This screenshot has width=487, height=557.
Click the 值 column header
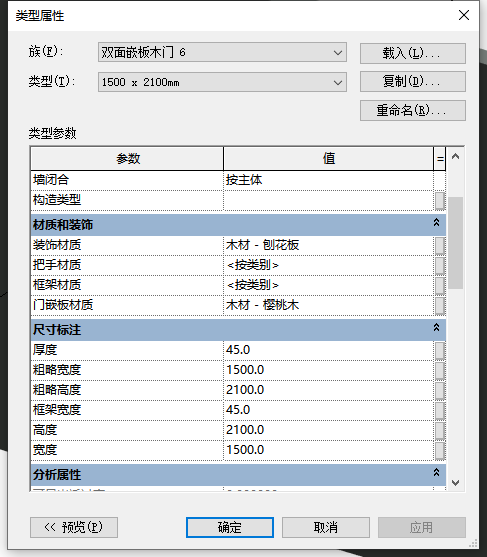tap(329, 158)
